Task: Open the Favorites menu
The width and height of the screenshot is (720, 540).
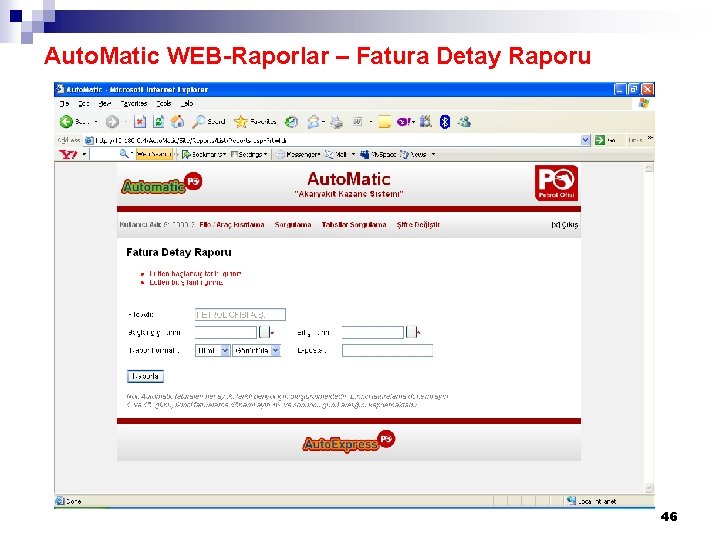Action: coord(134,103)
